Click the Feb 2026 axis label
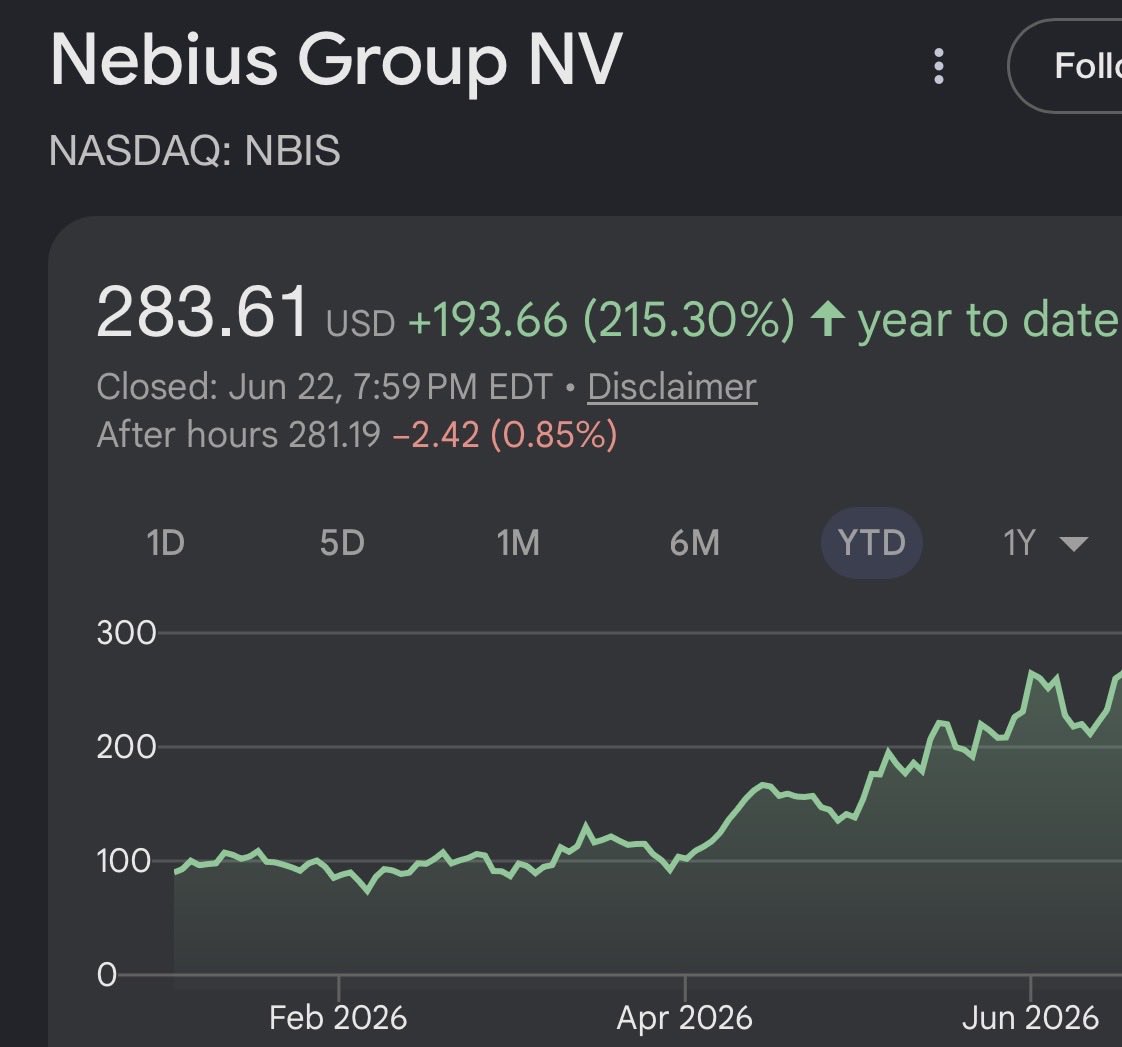This screenshot has width=1122, height=1047. click(338, 1018)
